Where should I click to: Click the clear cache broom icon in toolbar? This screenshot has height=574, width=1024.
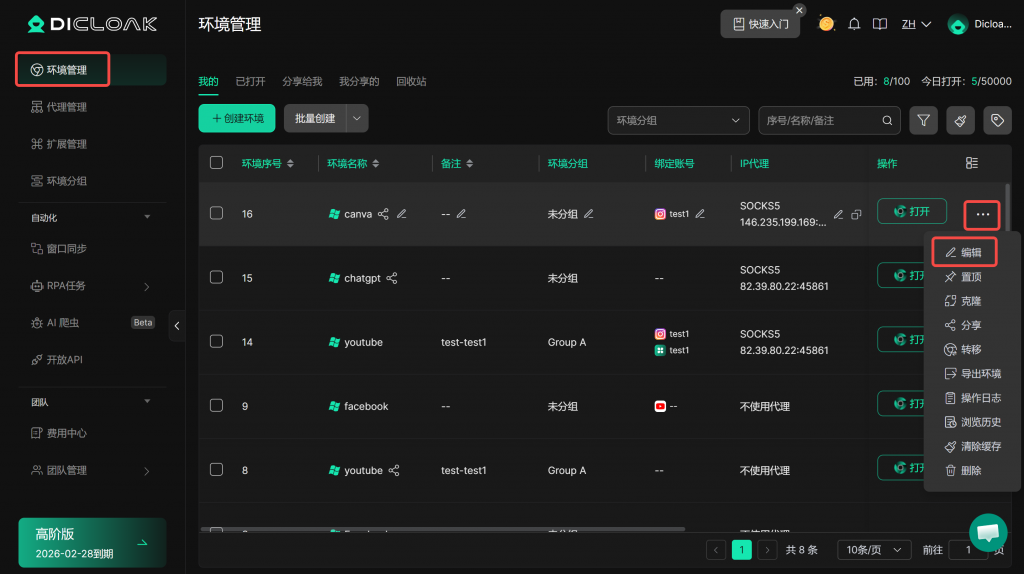[x=959, y=120]
